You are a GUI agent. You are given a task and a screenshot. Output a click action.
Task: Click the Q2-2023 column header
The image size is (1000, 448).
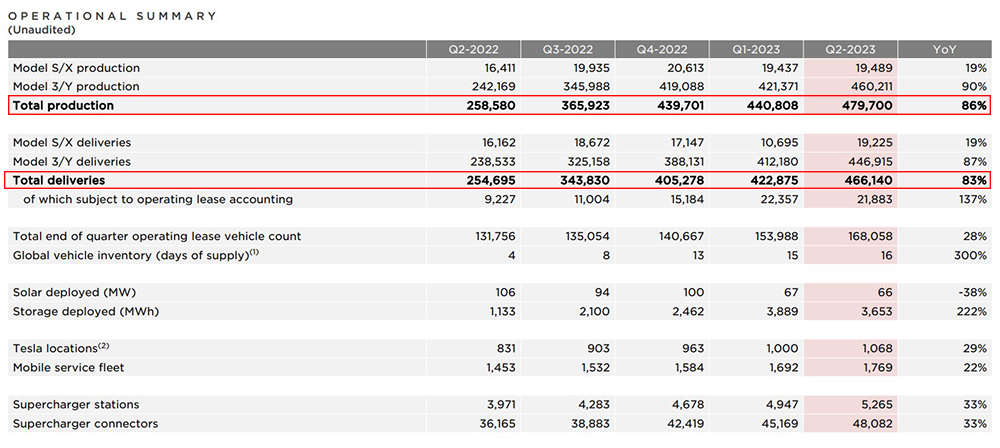coord(850,49)
